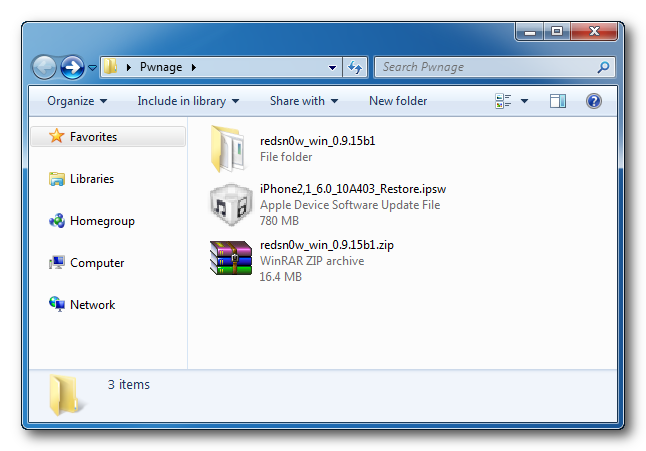The image size is (646, 451).
Task: Select Network in the navigation pane
Action: point(92,305)
